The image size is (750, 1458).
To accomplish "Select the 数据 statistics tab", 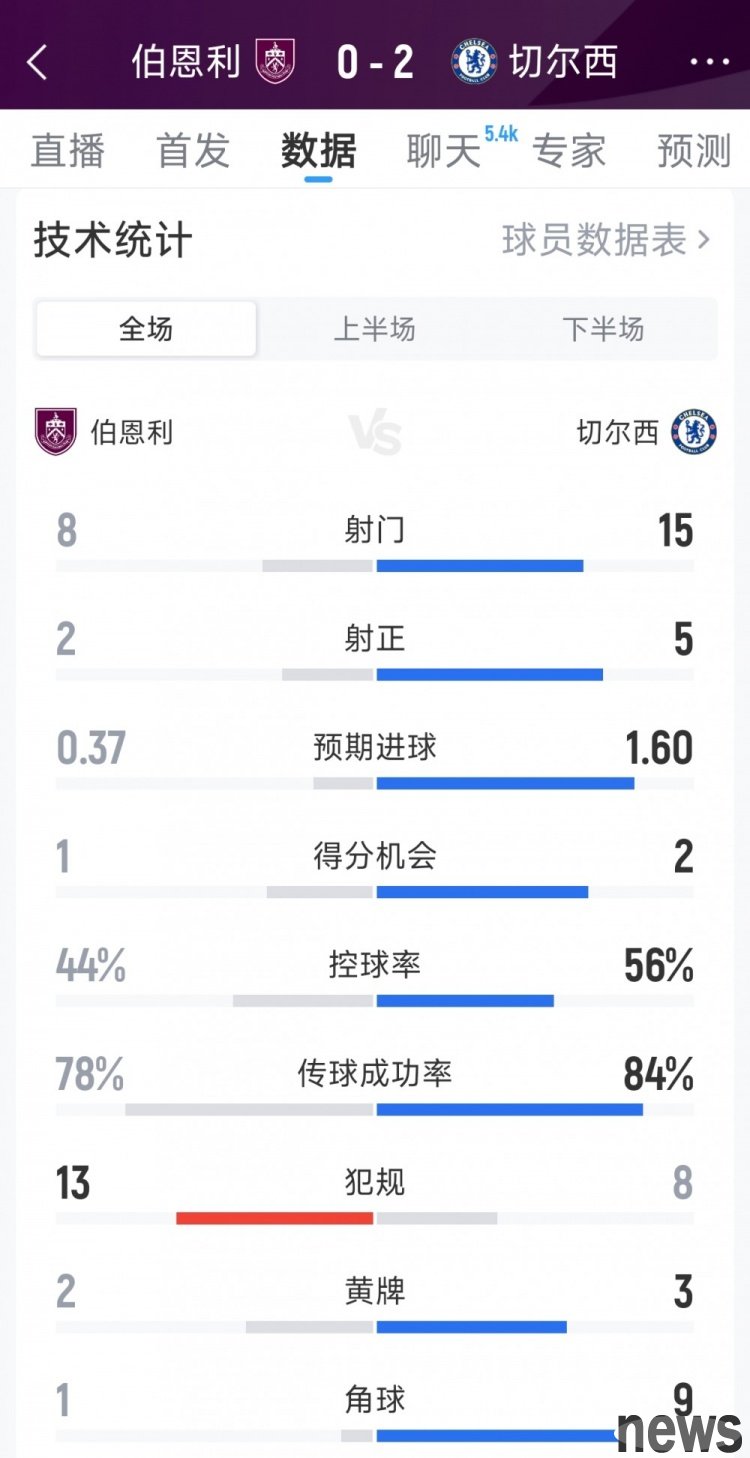I will point(319,150).
